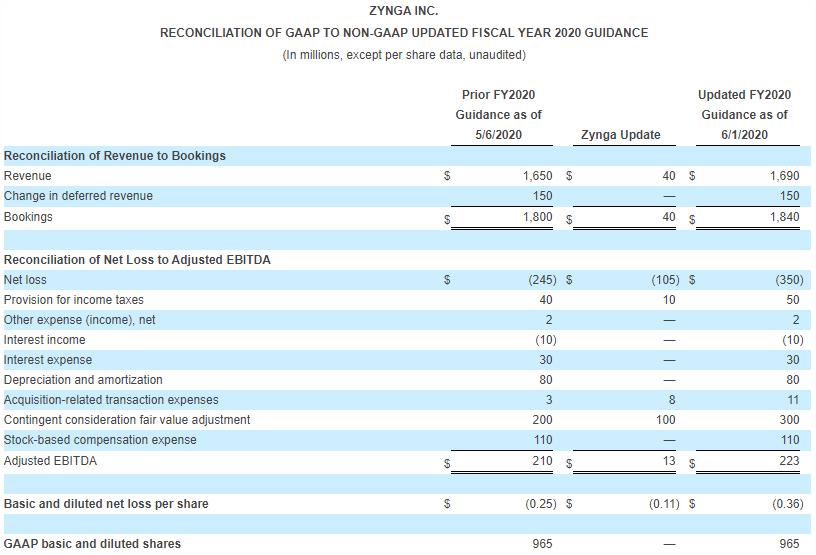Click the Reconciliation of Revenue to Bookings heading

[x=115, y=156]
